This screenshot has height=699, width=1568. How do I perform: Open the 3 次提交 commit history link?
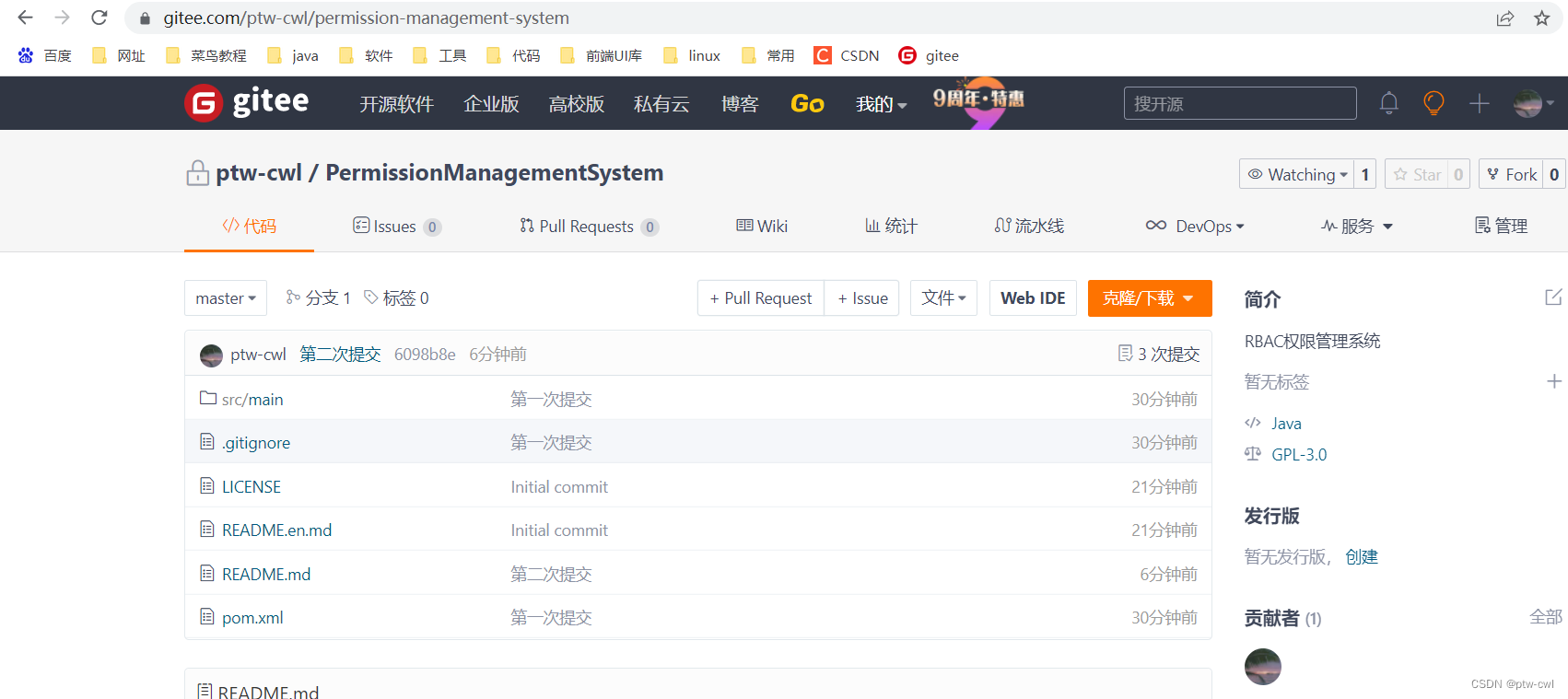pos(1159,355)
